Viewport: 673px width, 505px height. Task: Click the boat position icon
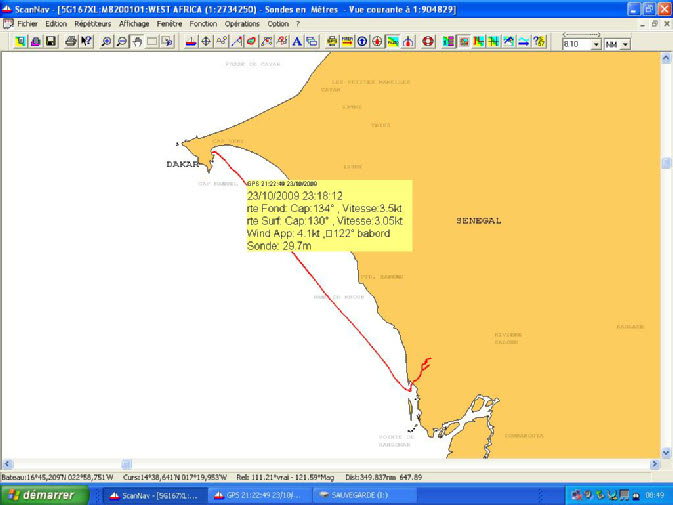(191, 42)
